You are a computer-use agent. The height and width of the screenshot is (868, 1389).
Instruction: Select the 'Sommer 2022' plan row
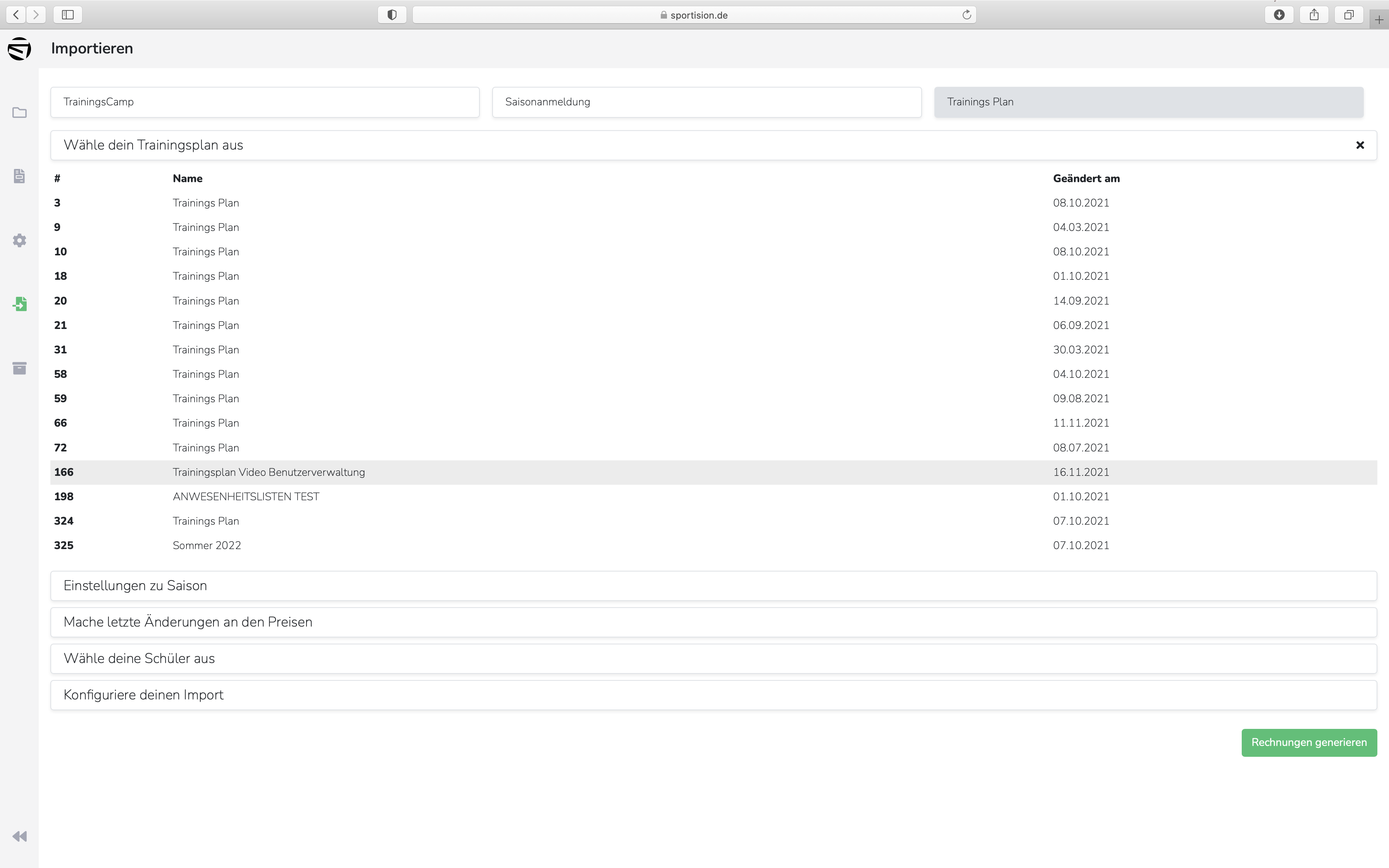[713, 546]
